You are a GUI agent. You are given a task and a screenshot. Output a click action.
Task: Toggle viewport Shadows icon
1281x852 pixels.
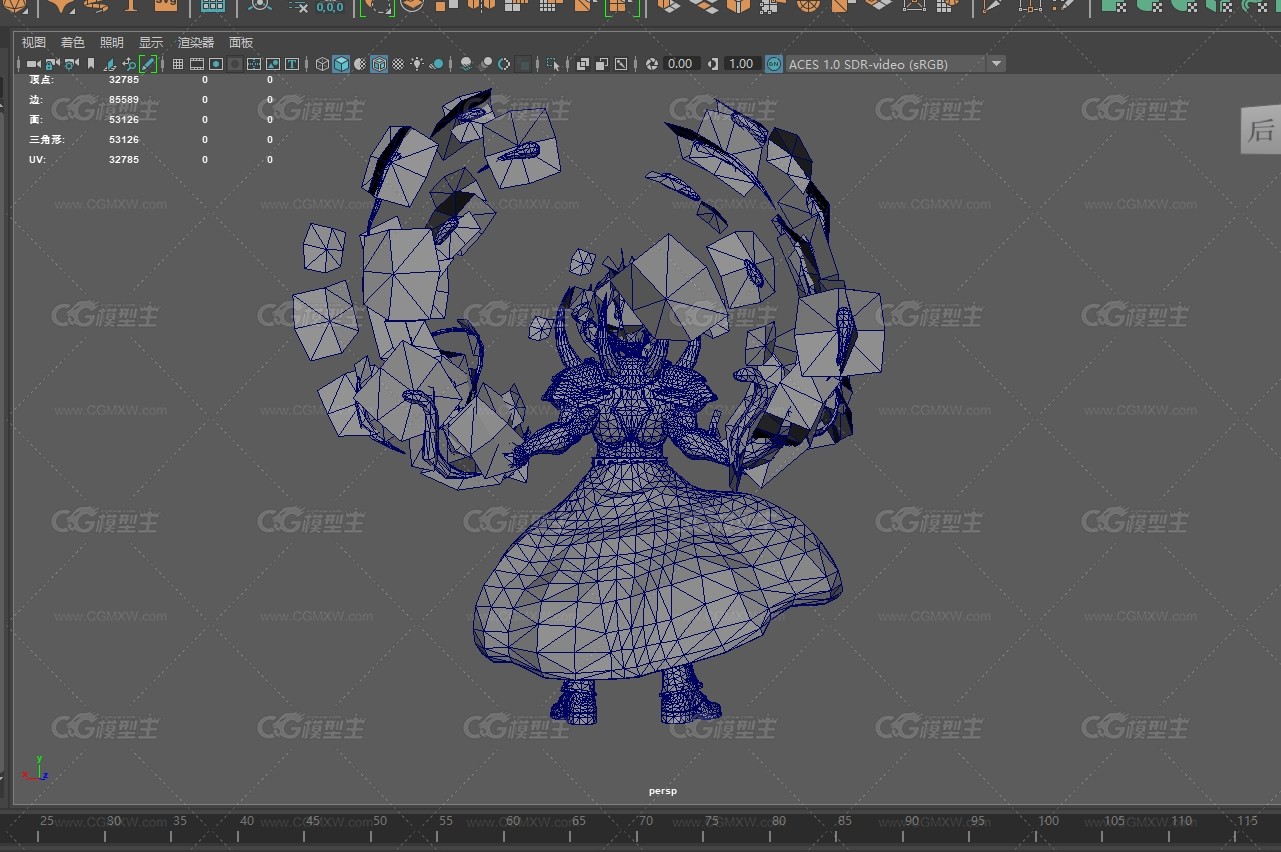point(436,64)
